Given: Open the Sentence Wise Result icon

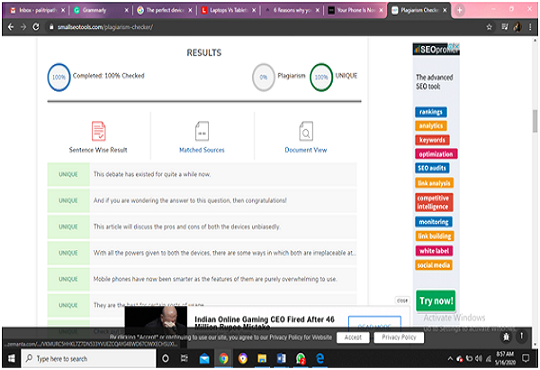Looking at the screenshot, I should click(x=98, y=131).
